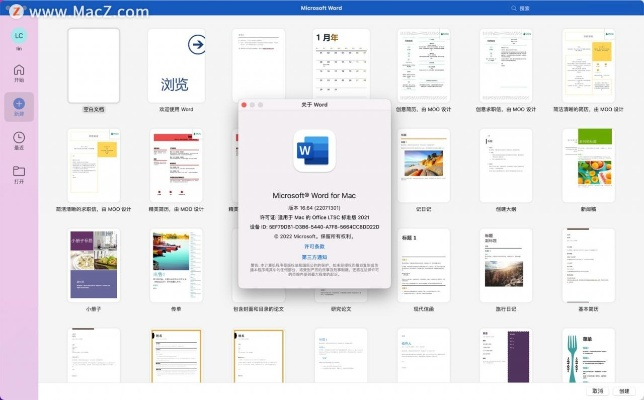644x400 pixels.
Task: Select the 现代信函 template
Action: coord(423,265)
